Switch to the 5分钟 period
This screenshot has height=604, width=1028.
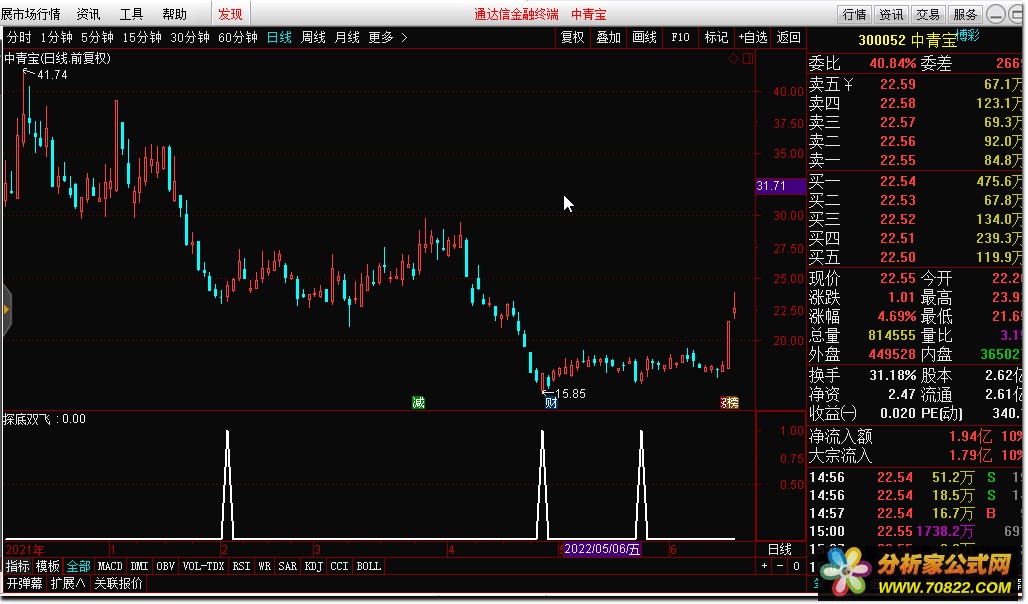tap(97, 38)
